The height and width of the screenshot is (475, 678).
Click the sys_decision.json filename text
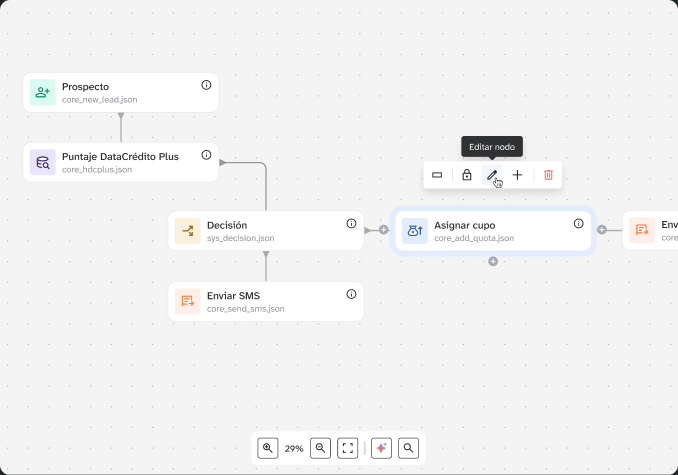pyautogui.click(x=240, y=238)
